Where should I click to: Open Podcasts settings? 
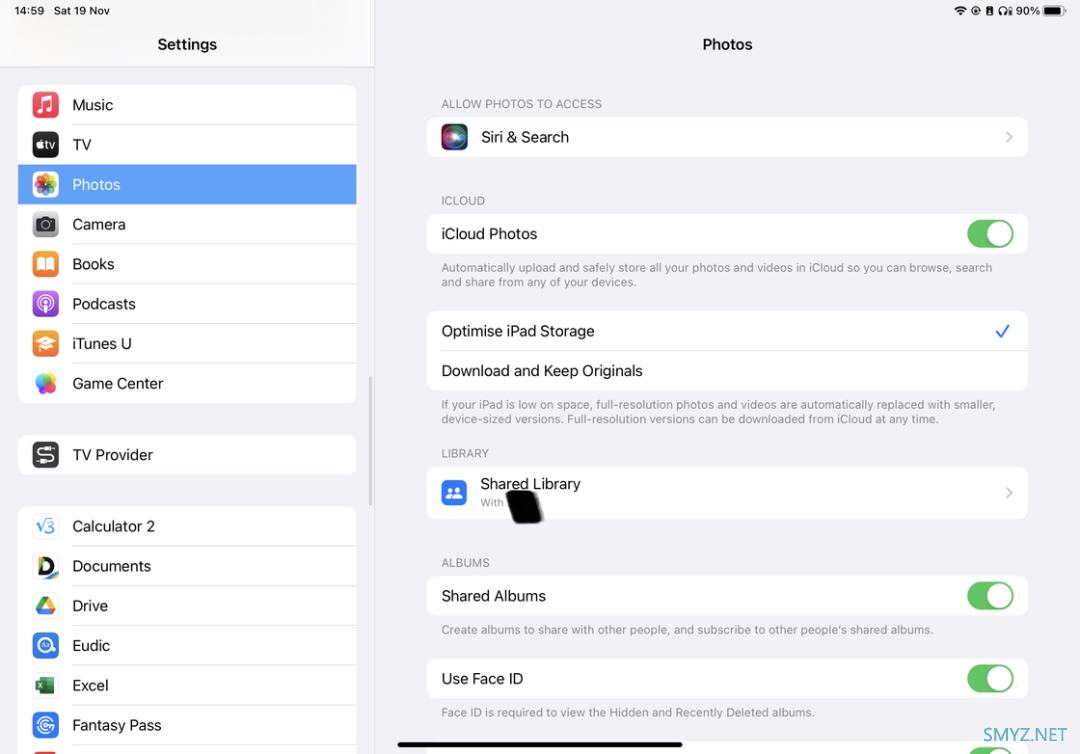pyautogui.click(x=187, y=304)
